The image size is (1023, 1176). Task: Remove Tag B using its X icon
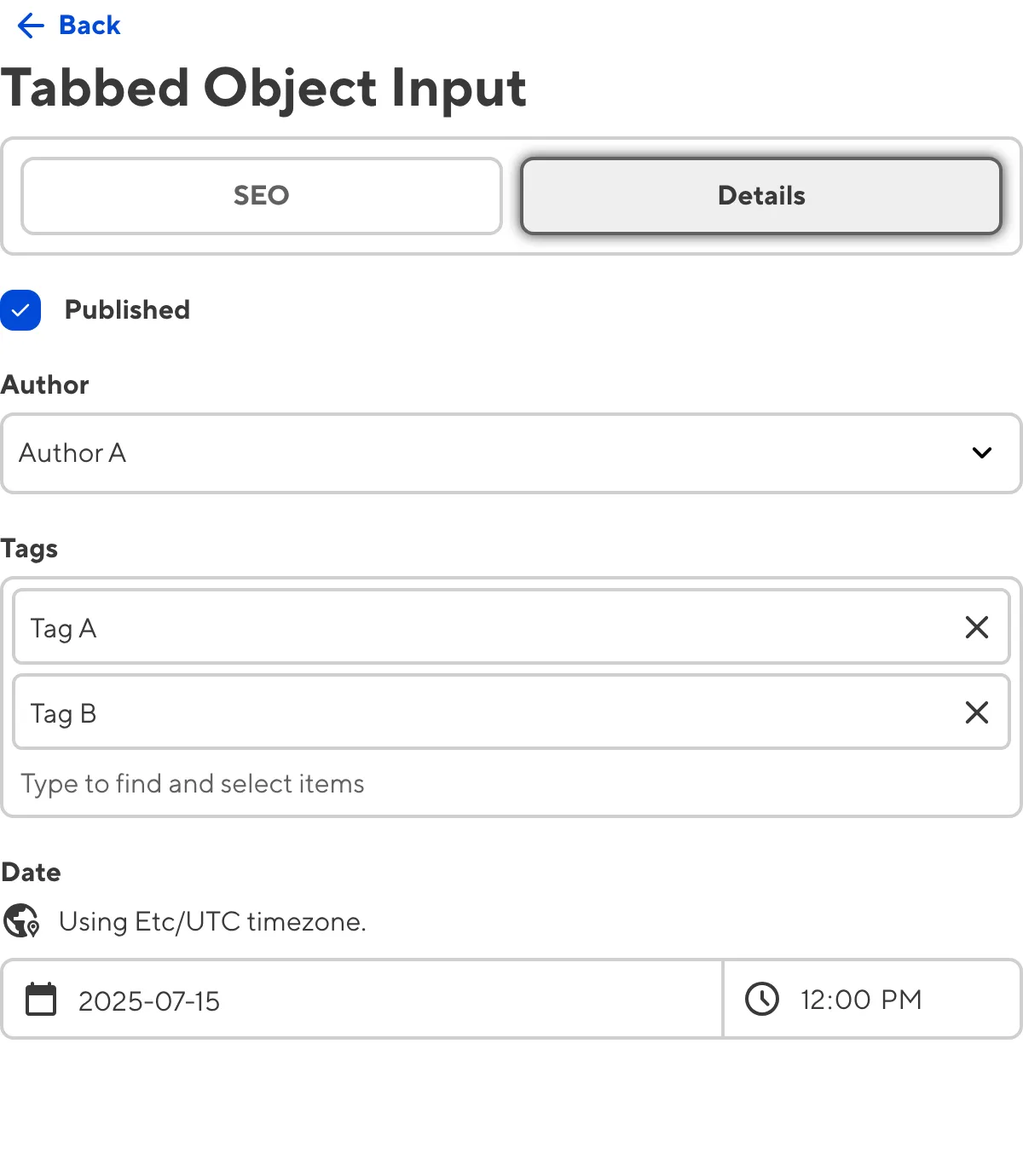(x=976, y=712)
